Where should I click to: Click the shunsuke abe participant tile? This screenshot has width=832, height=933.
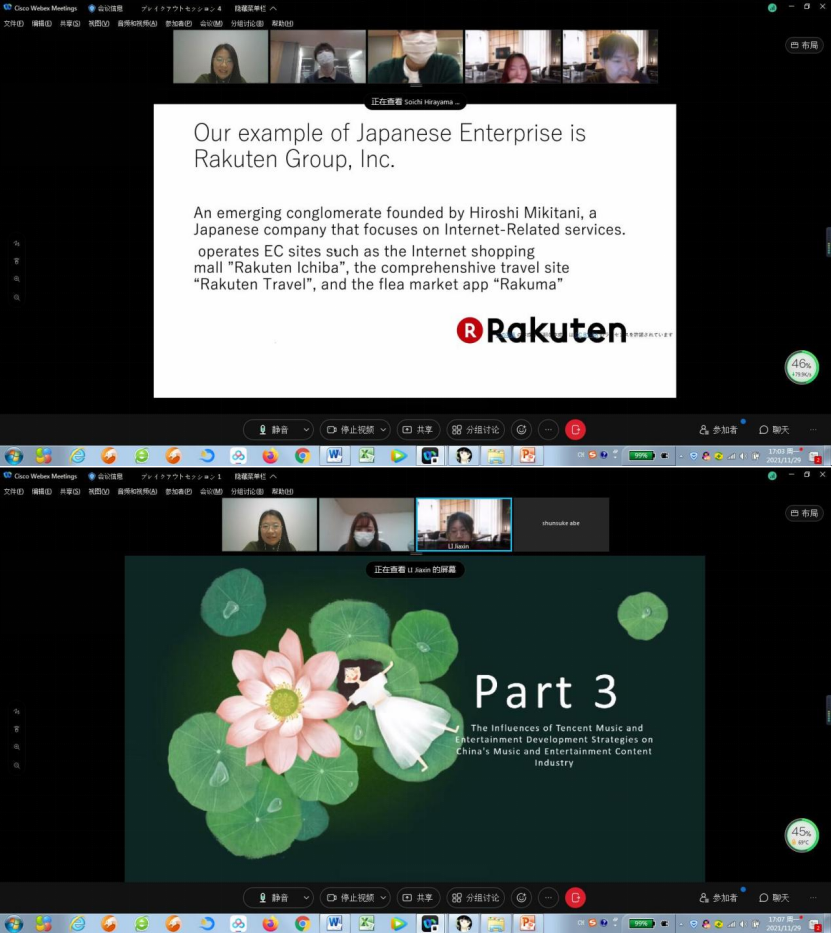click(561, 524)
